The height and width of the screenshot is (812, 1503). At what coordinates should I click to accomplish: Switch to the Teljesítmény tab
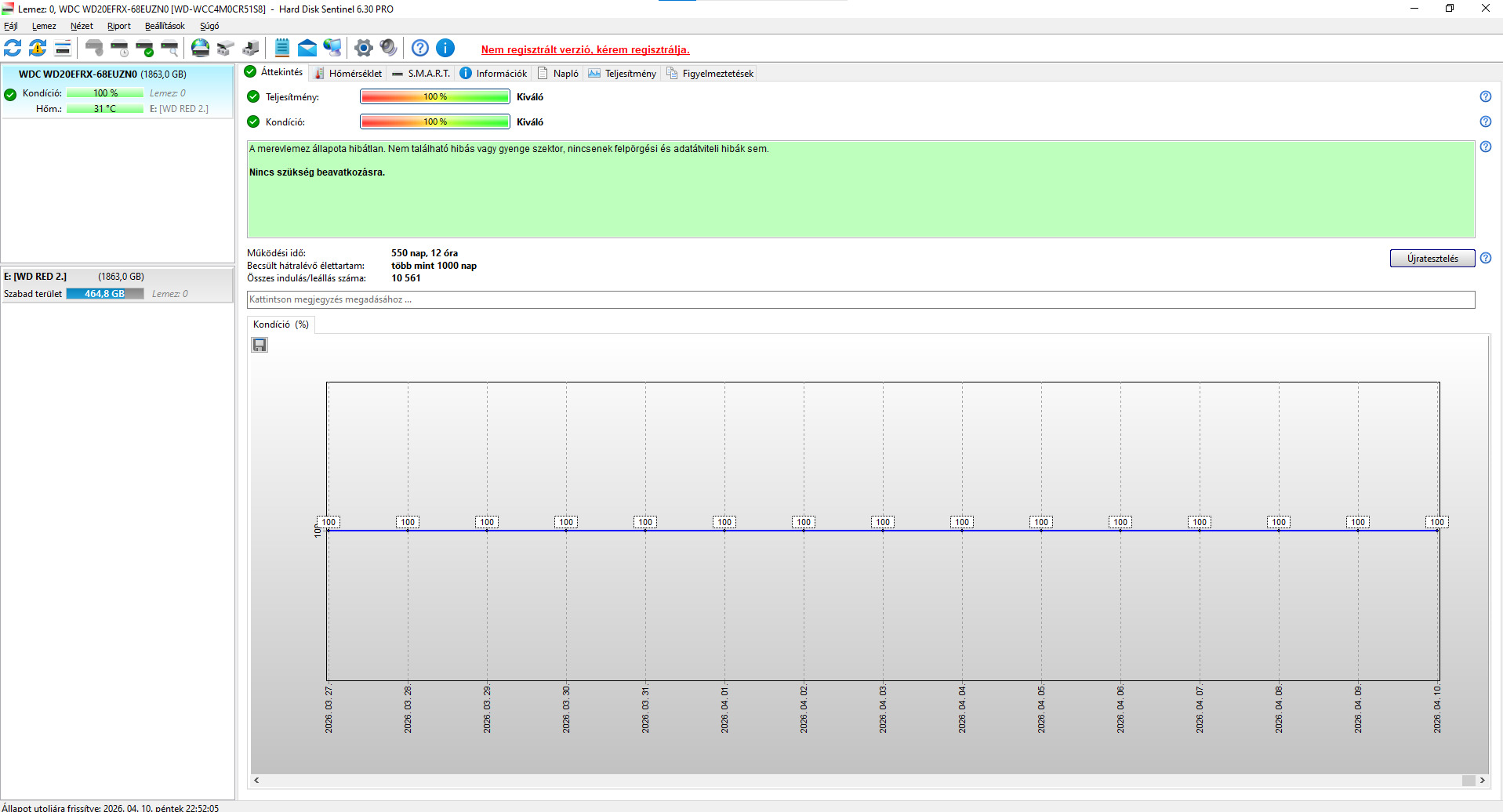[x=622, y=73]
